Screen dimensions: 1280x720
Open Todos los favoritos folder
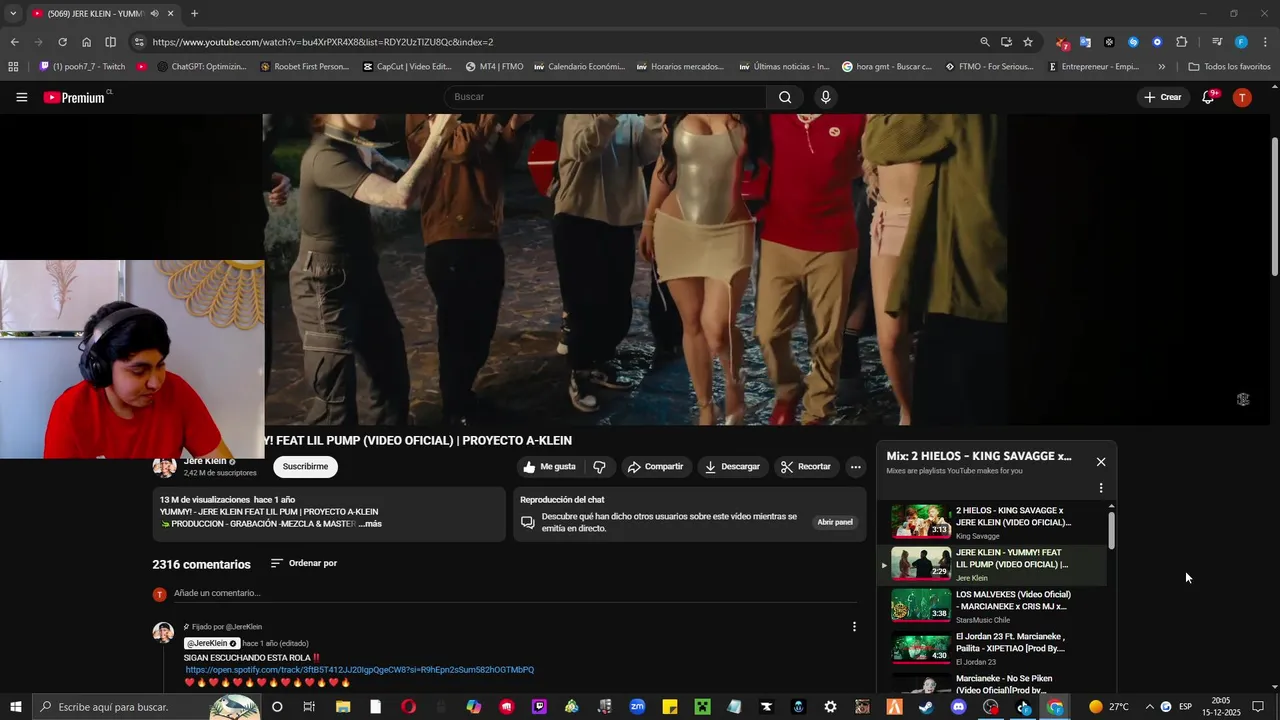click(1229, 67)
